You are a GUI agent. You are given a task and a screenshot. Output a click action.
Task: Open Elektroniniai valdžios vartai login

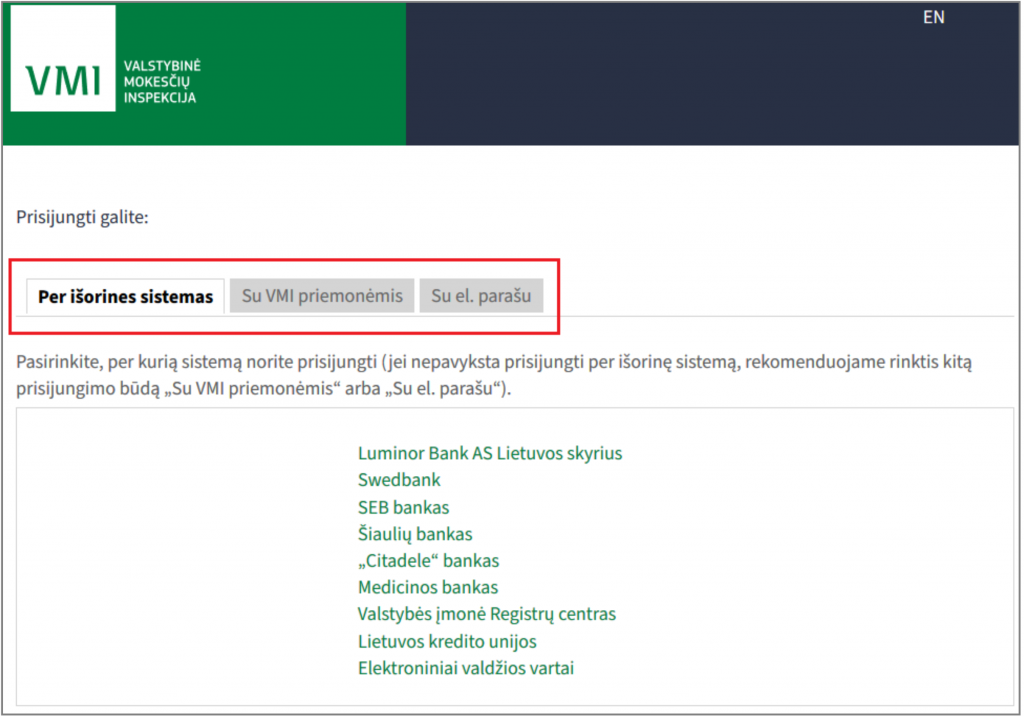tap(466, 668)
